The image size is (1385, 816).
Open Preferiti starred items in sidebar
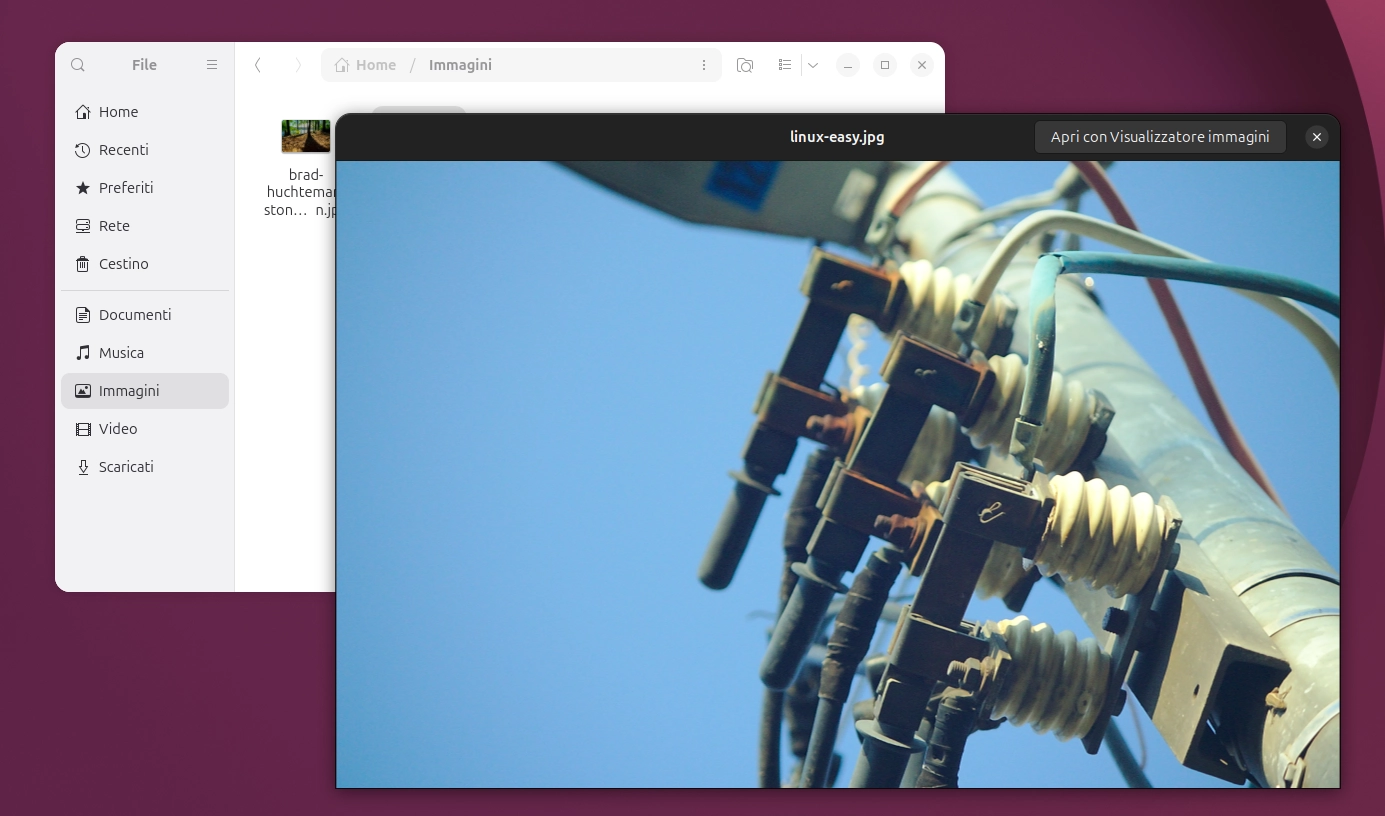[x=145, y=188]
